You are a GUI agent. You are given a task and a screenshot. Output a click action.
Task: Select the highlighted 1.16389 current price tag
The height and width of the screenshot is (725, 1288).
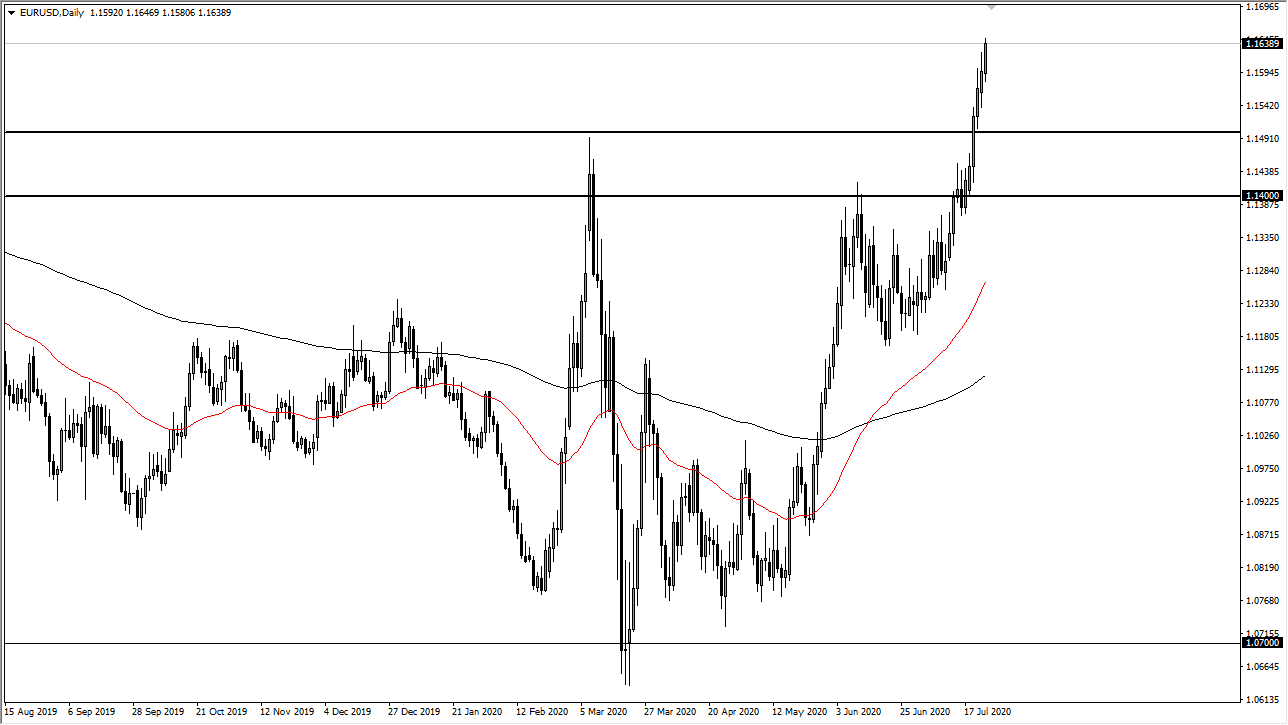(1262, 44)
